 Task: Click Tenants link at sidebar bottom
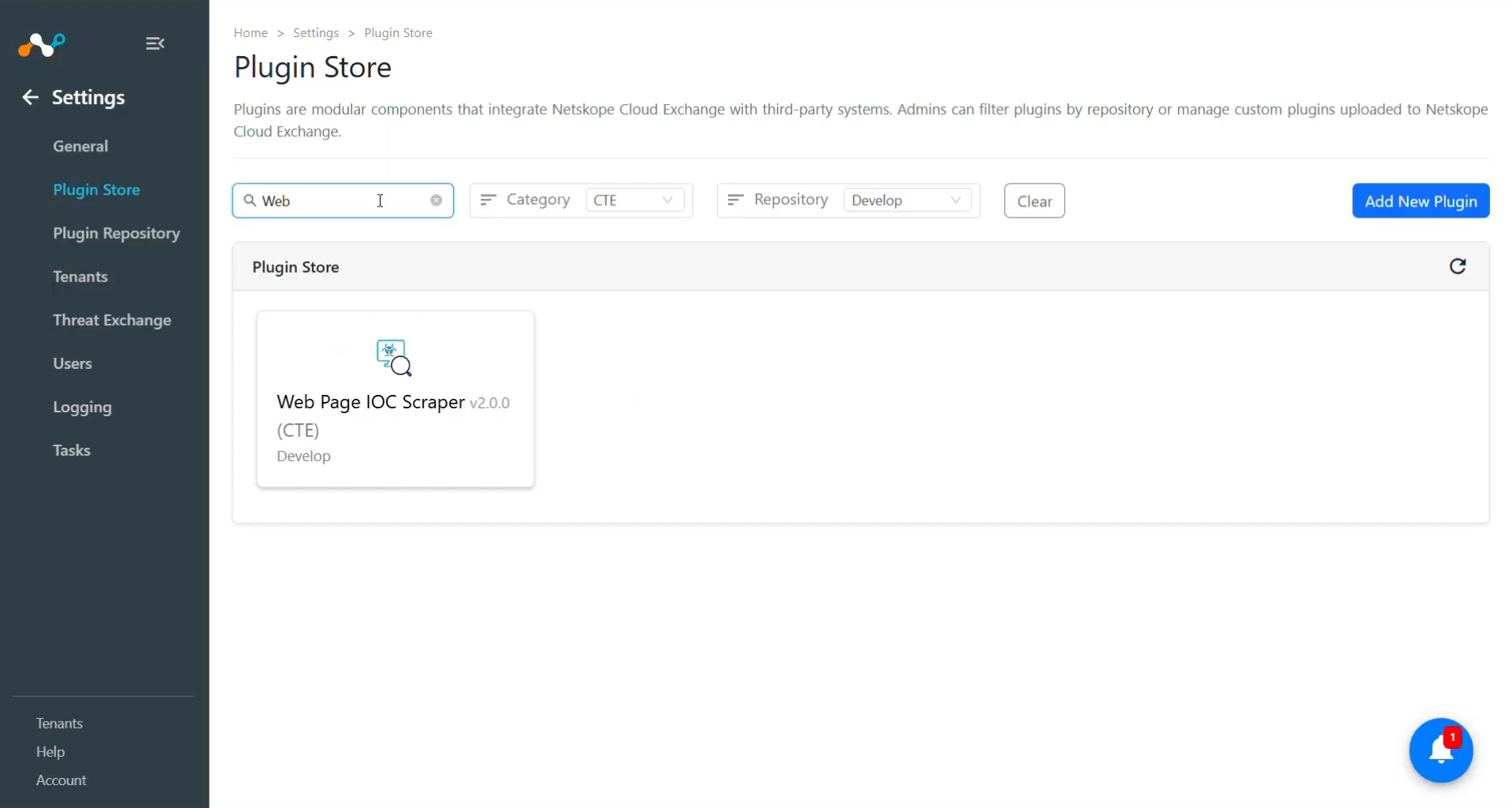coord(59,723)
